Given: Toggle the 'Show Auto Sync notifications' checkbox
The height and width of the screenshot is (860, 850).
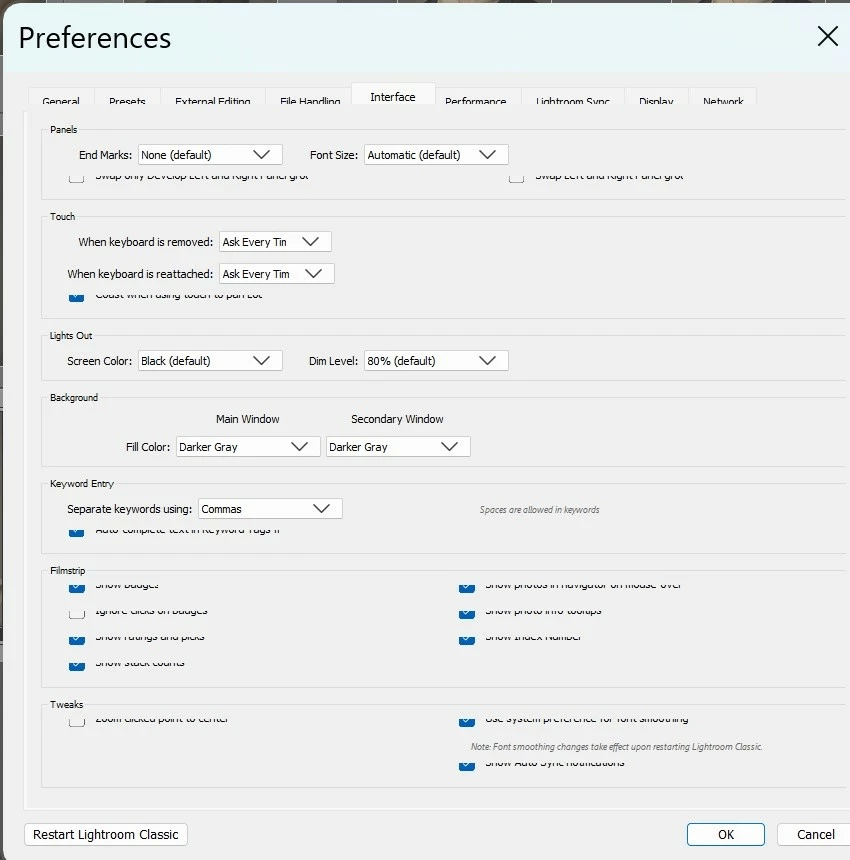Looking at the screenshot, I should pos(467,765).
